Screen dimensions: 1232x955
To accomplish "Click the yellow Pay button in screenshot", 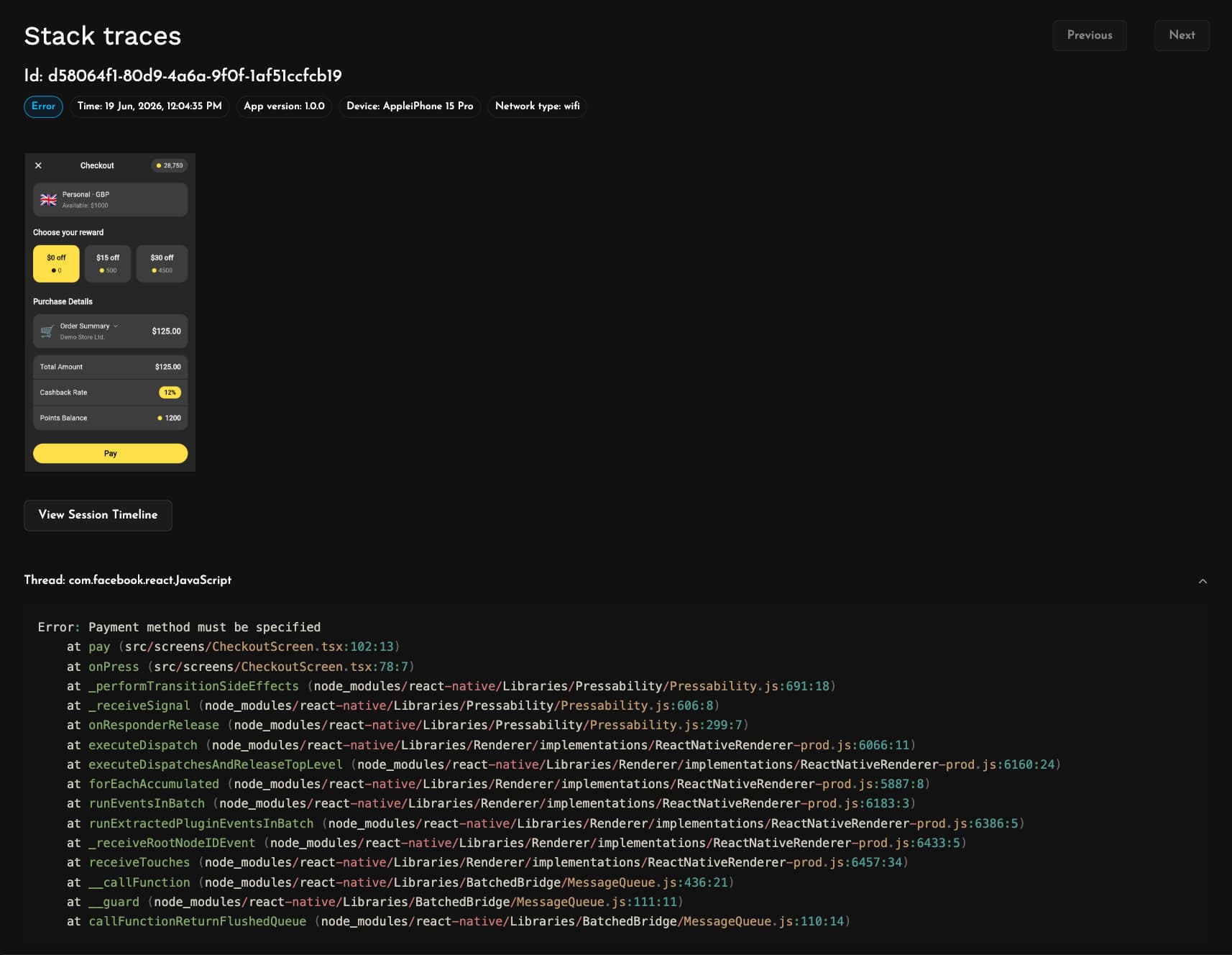I will [x=110, y=454].
